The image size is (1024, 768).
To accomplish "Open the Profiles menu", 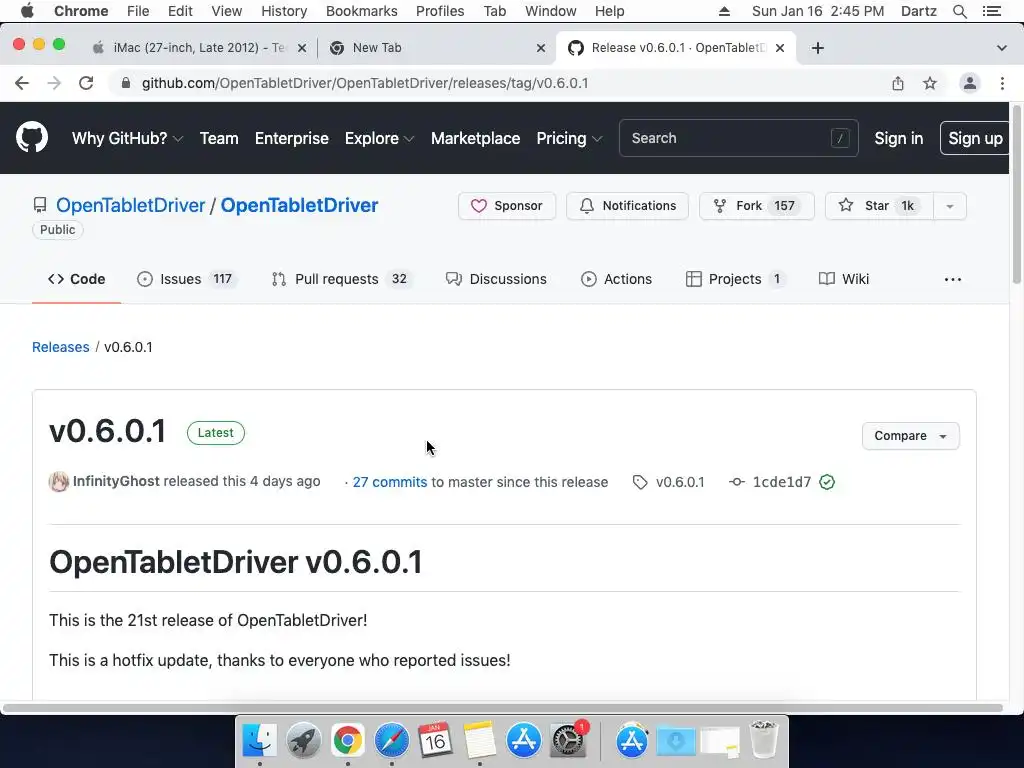I will [440, 11].
